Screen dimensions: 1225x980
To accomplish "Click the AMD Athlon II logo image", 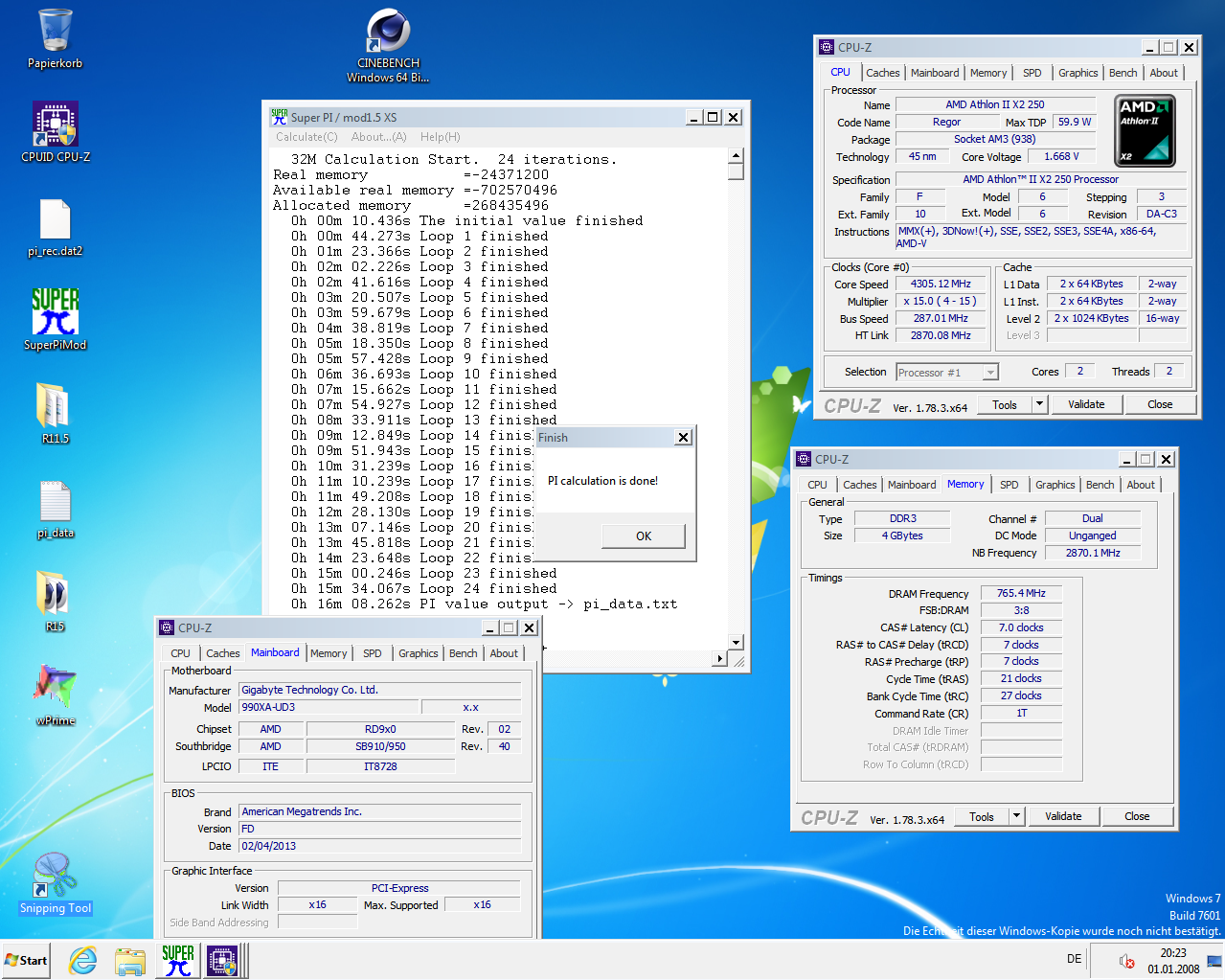I will (1146, 130).
